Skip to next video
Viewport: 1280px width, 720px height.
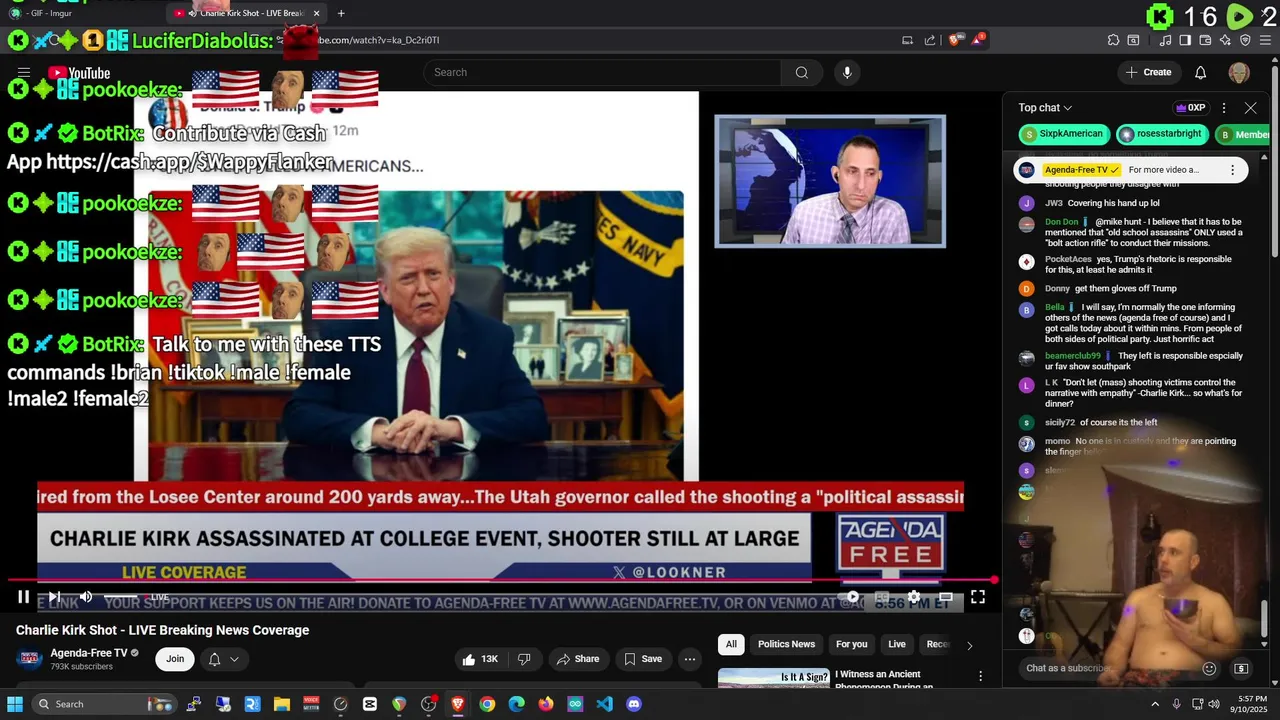(x=54, y=597)
